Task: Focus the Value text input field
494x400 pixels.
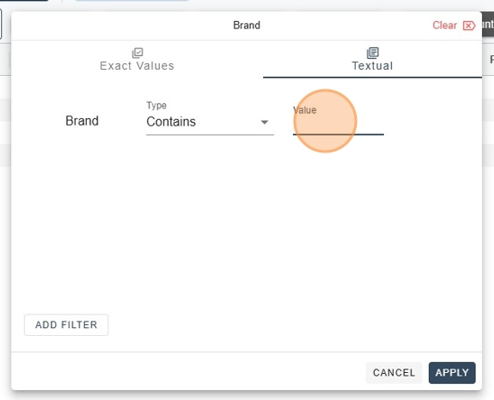Action: click(338, 124)
